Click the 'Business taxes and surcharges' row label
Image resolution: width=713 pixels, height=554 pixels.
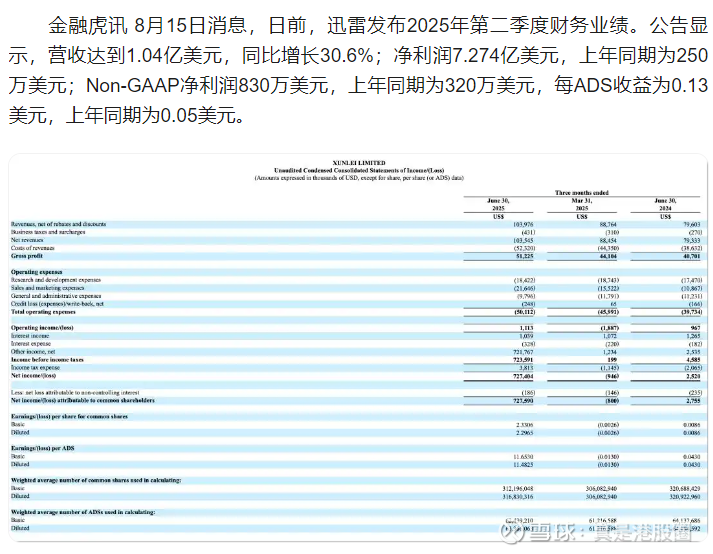click(x=48, y=232)
